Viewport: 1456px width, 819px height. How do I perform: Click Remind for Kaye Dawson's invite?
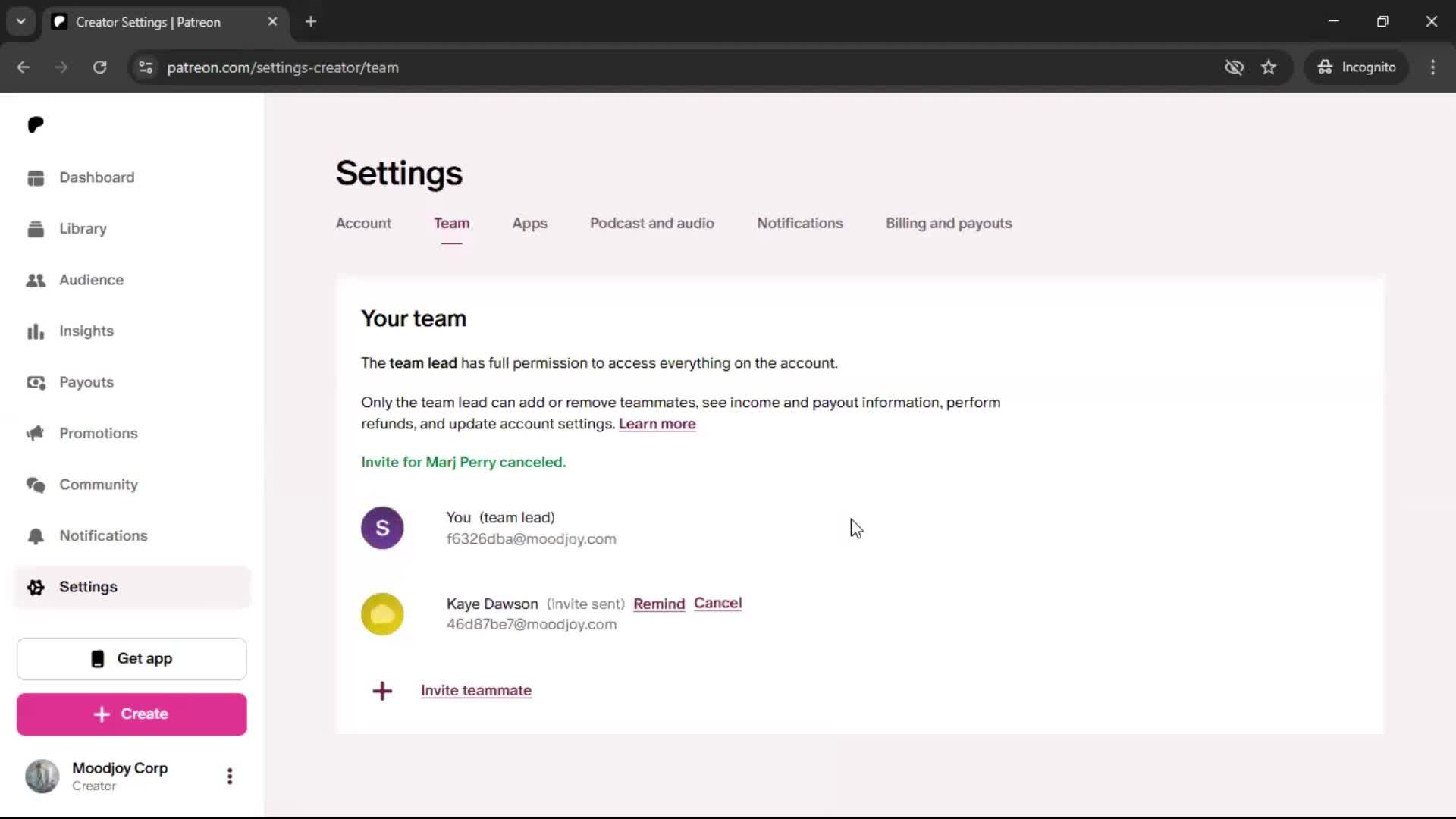point(659,604)
